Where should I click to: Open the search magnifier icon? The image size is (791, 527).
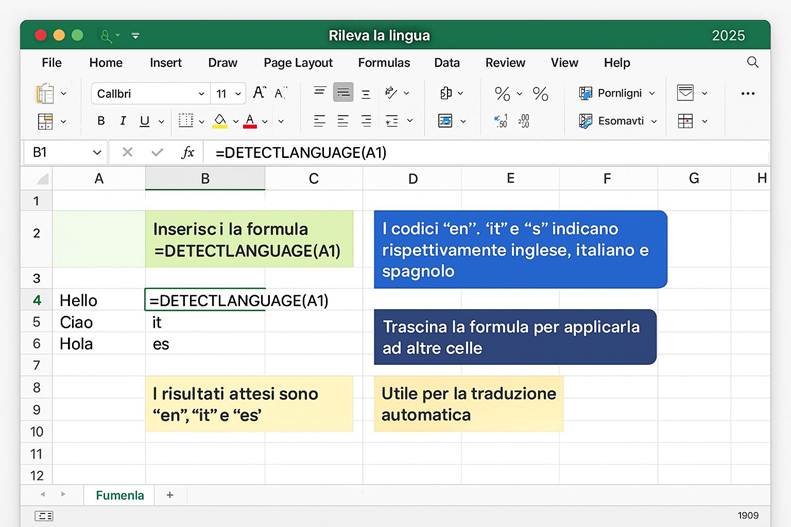752,63
